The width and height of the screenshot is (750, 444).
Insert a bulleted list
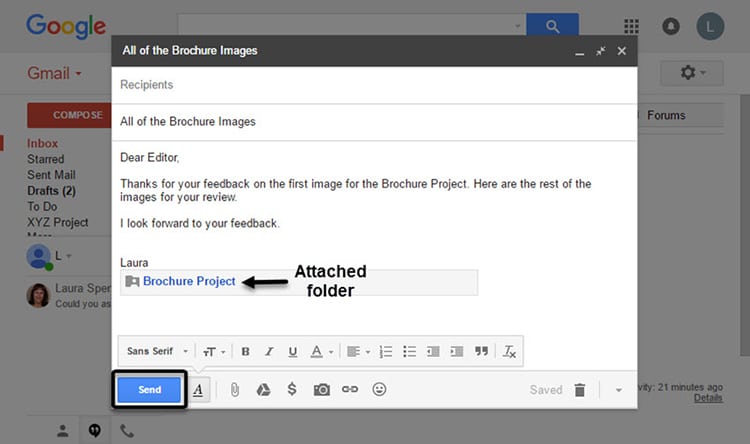(x=409, y=352)
